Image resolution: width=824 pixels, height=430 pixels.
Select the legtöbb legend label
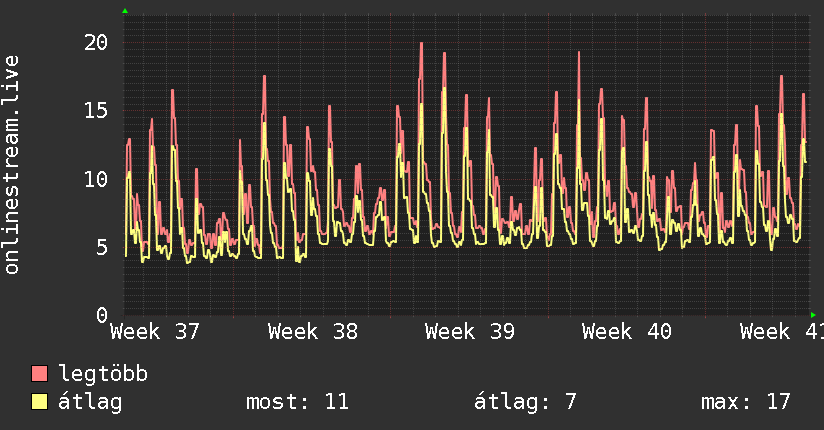click(x=103, y=374)
